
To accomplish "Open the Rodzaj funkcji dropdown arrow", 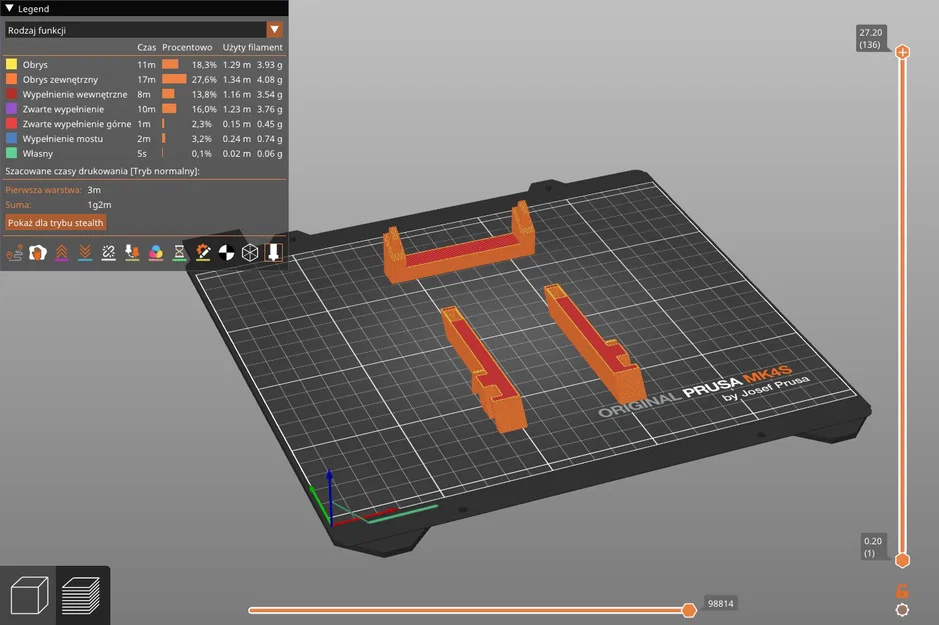I will tap(275, 29).
